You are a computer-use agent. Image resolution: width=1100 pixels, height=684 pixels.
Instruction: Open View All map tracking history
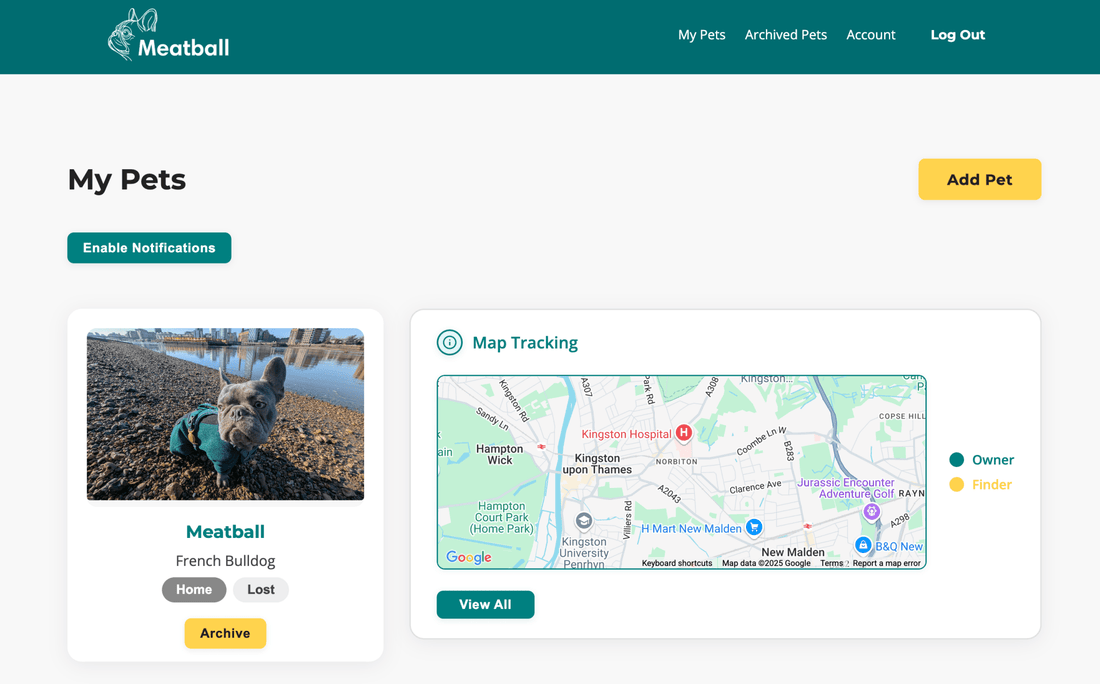tap(485, 604)
